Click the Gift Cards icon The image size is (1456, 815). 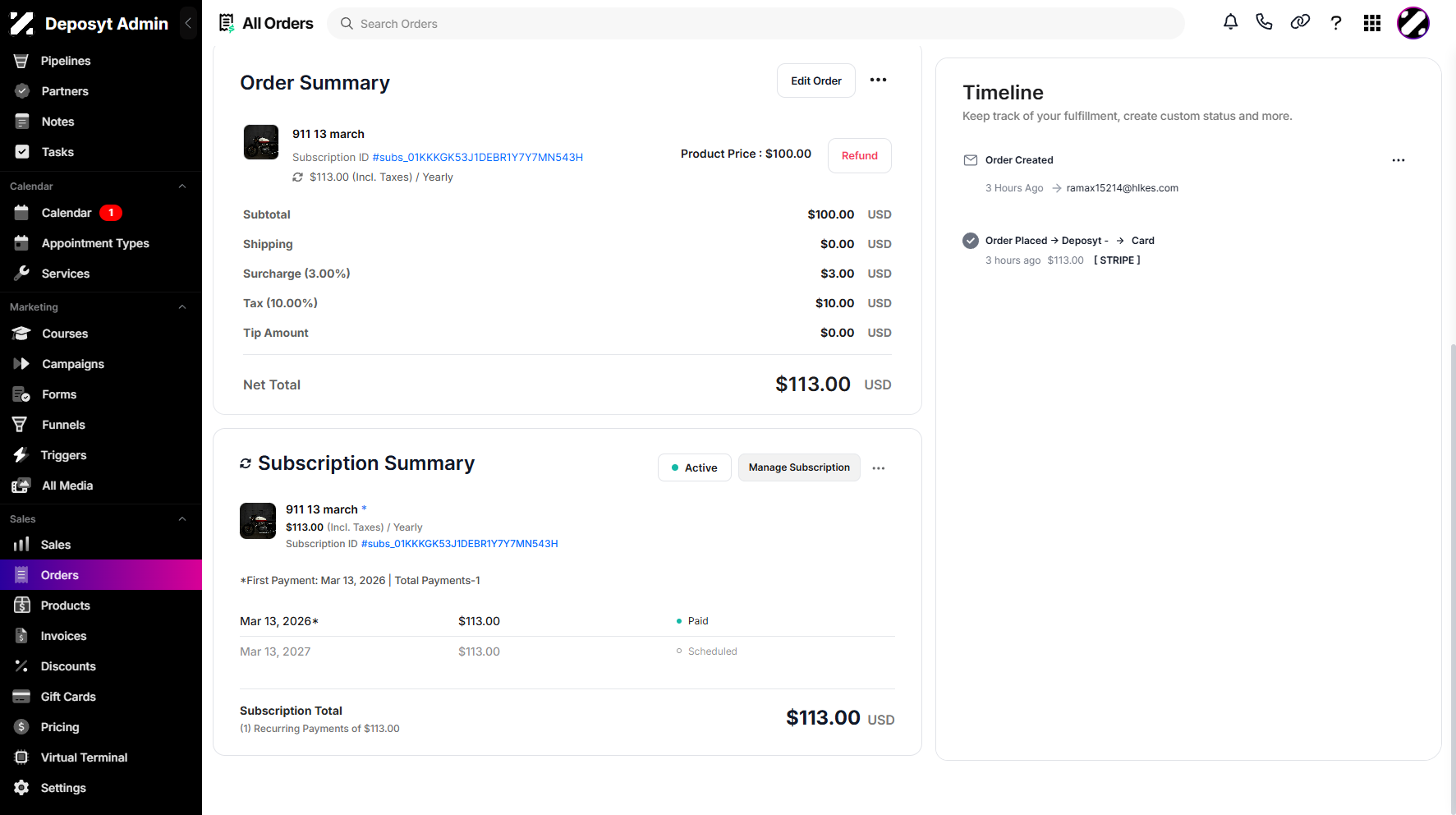pyautogui.click(x=21, y=697)
